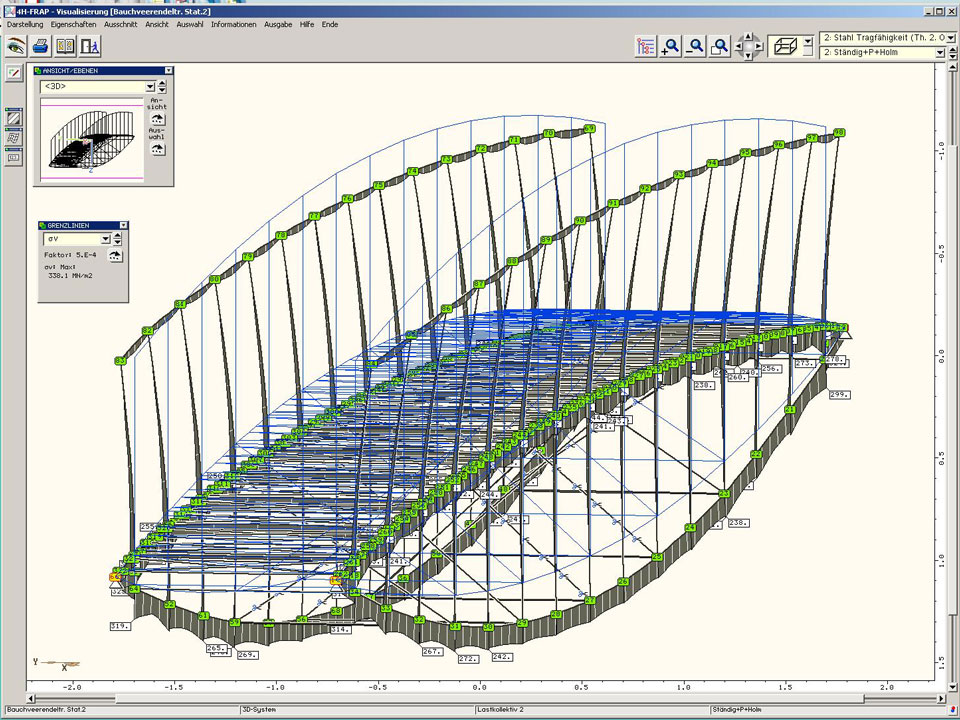
Task: Open the Informationen menu
Action: [233, 24]
